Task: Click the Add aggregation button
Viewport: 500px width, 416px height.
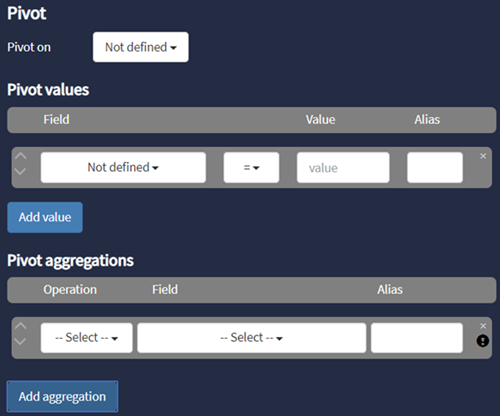Action: (62, 397)
